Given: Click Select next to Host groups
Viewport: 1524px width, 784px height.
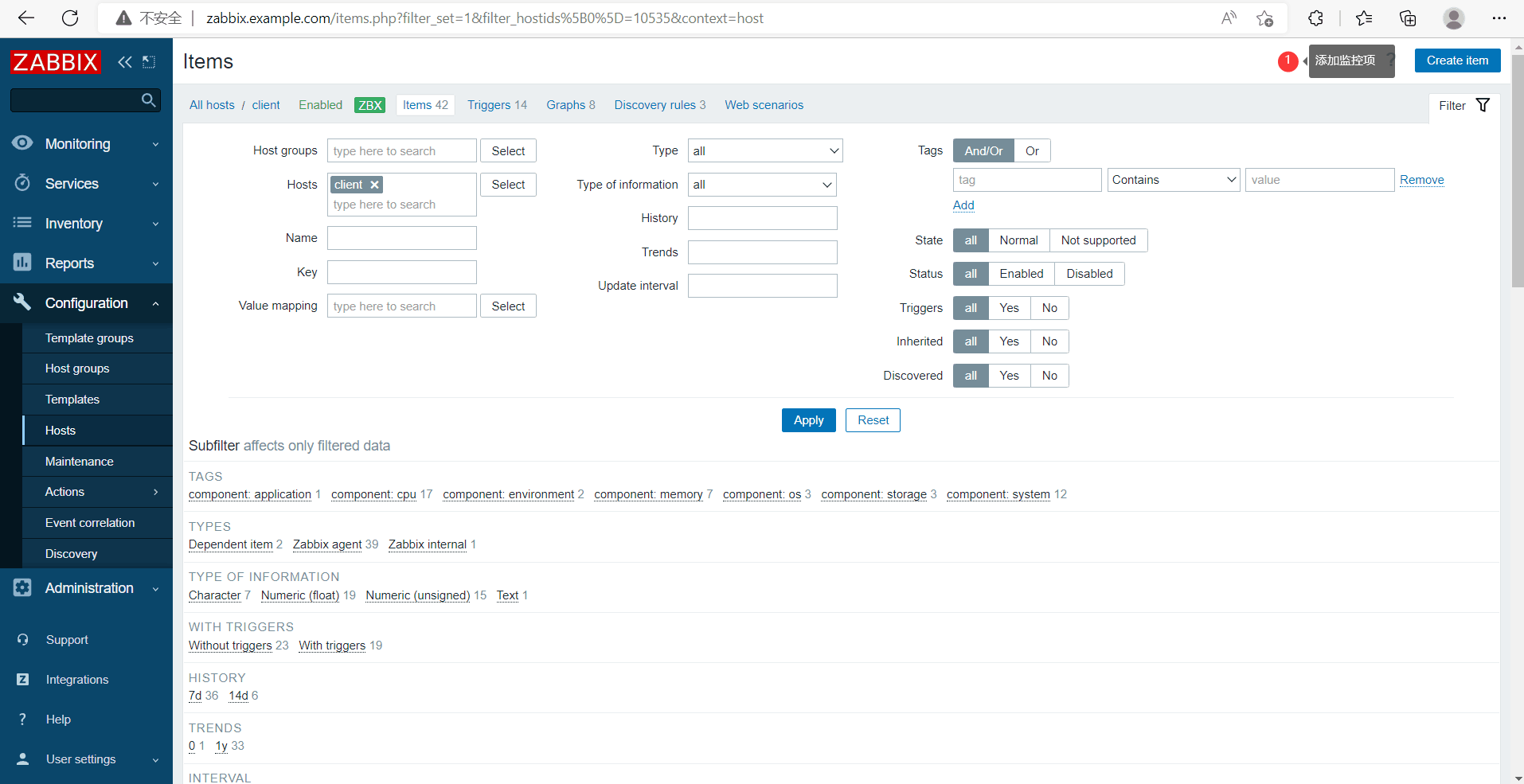Looking at the screenshot, I should [x=508, y=150].
